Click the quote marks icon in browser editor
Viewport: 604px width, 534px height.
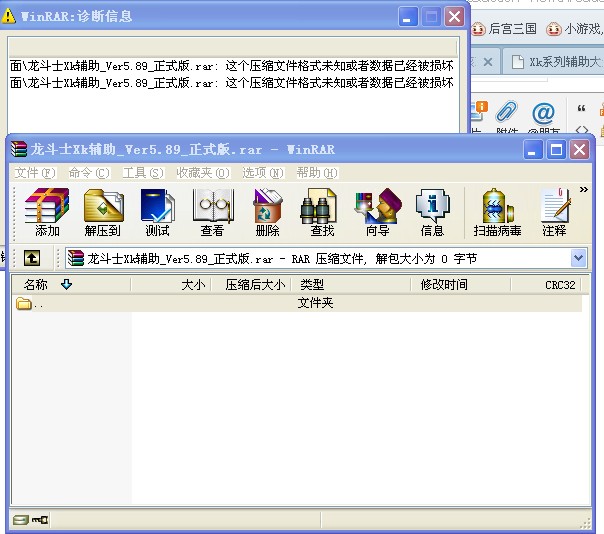tap(582, 109)
